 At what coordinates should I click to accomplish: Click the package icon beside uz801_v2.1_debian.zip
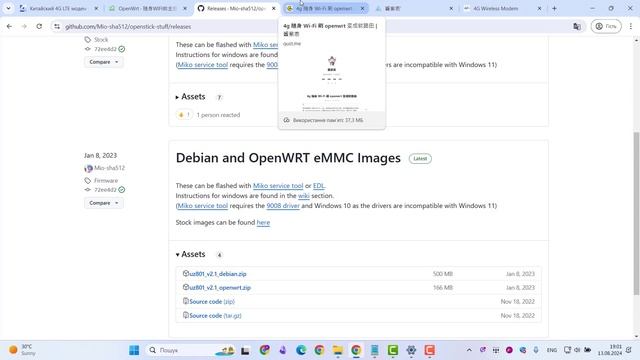pos(186,273)
